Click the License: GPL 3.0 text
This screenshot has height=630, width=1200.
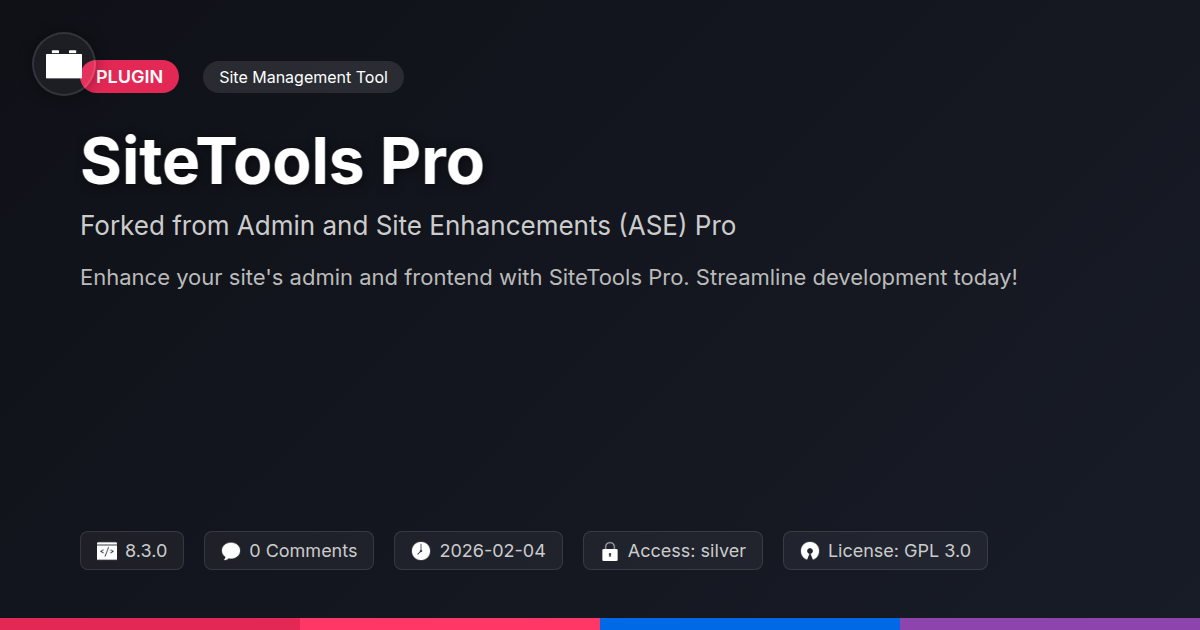(x=899, y=551)
